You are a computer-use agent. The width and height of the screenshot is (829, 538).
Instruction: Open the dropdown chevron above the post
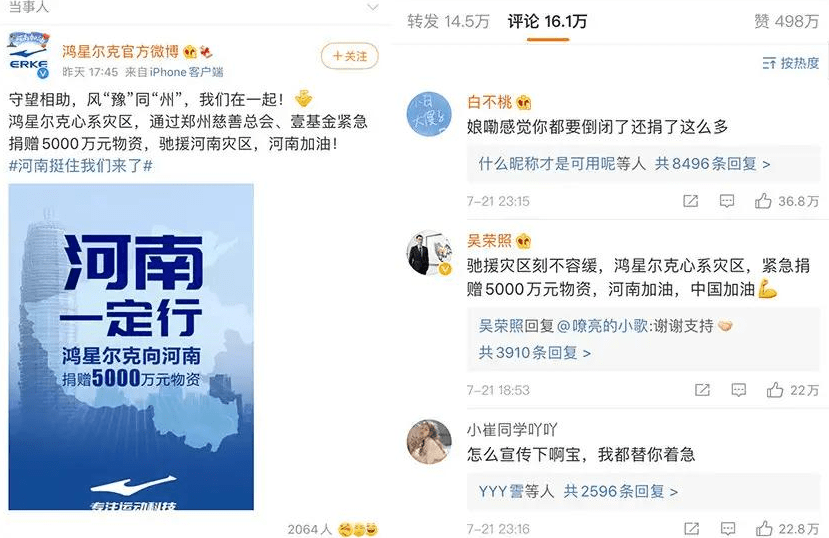[373, 7]
